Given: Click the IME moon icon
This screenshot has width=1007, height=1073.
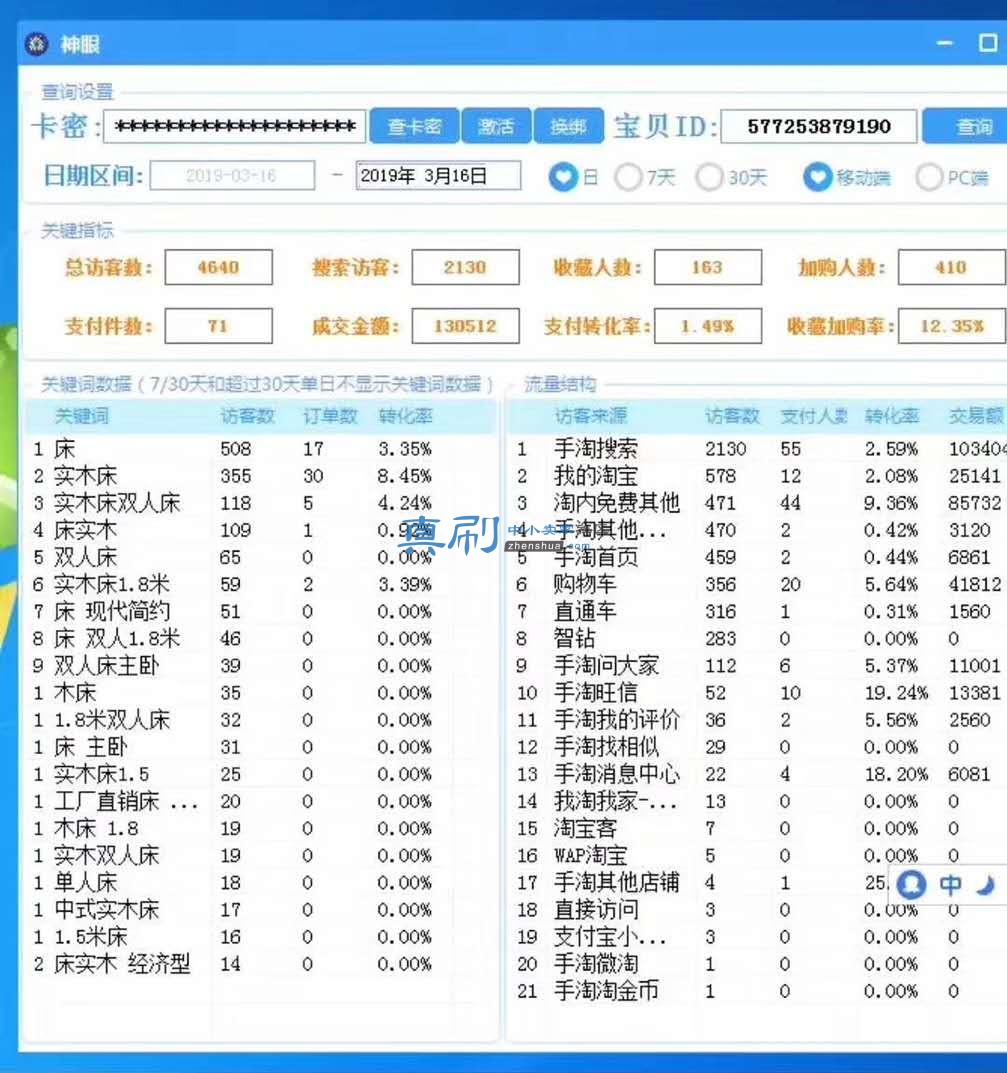Looking at the screenshot, I should coord(986,885).
